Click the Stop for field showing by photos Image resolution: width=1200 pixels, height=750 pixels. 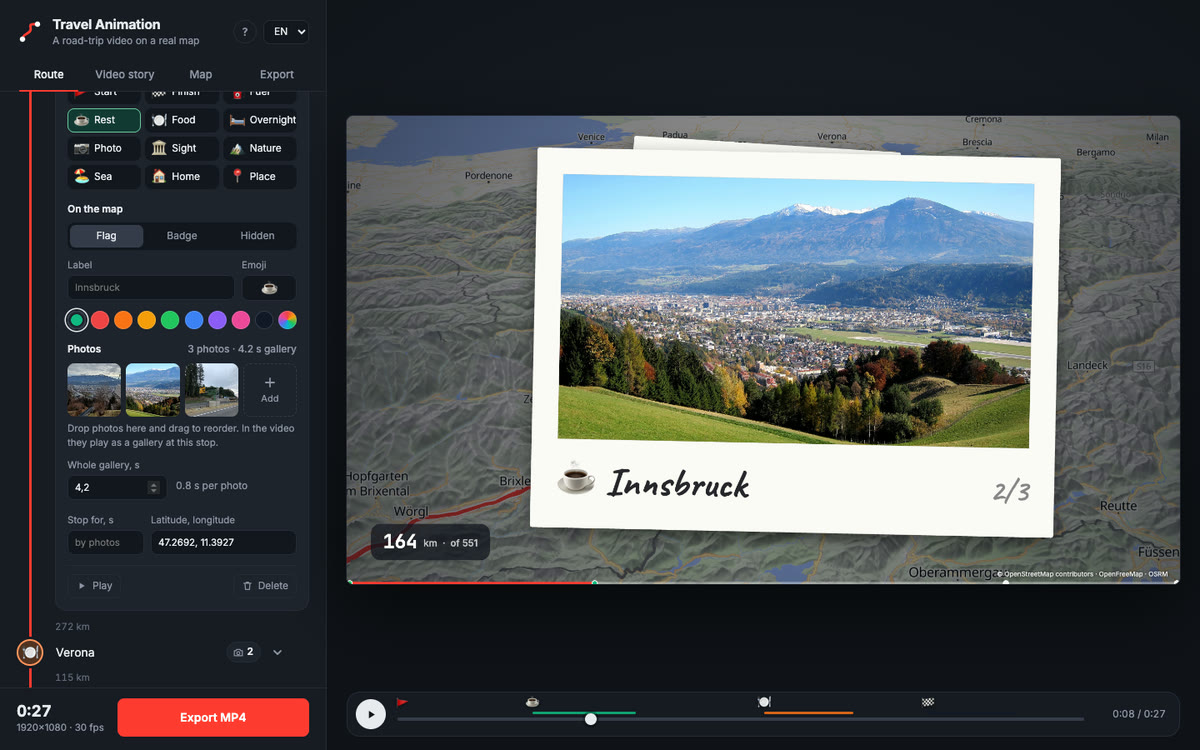click(107, 542)
